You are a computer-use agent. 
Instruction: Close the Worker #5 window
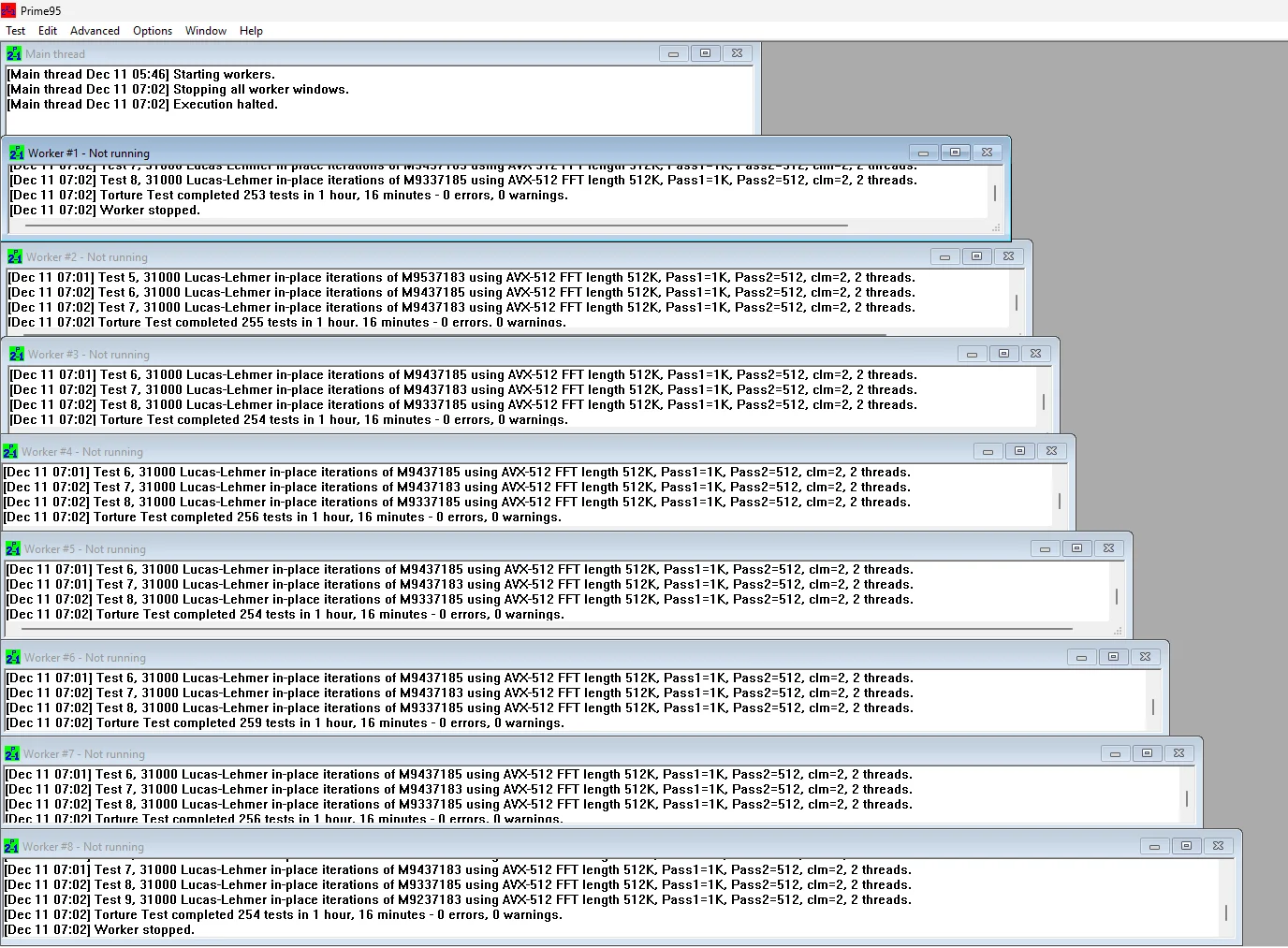1108,548
